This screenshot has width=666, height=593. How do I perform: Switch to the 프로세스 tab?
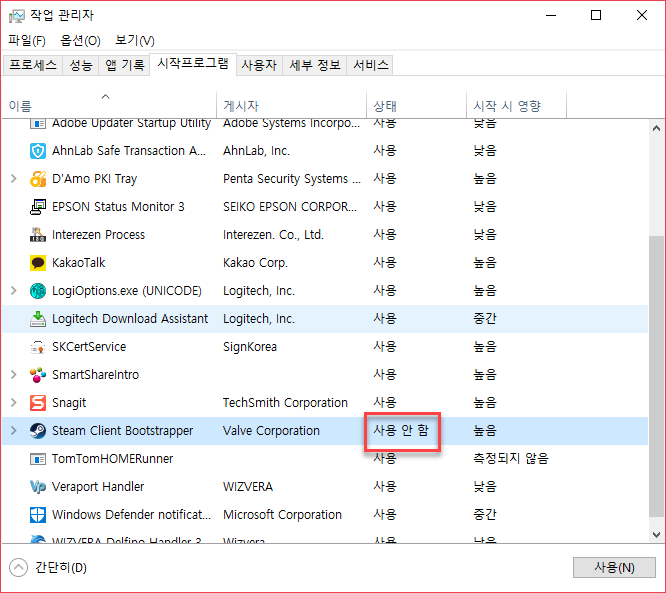pos(33,65)
